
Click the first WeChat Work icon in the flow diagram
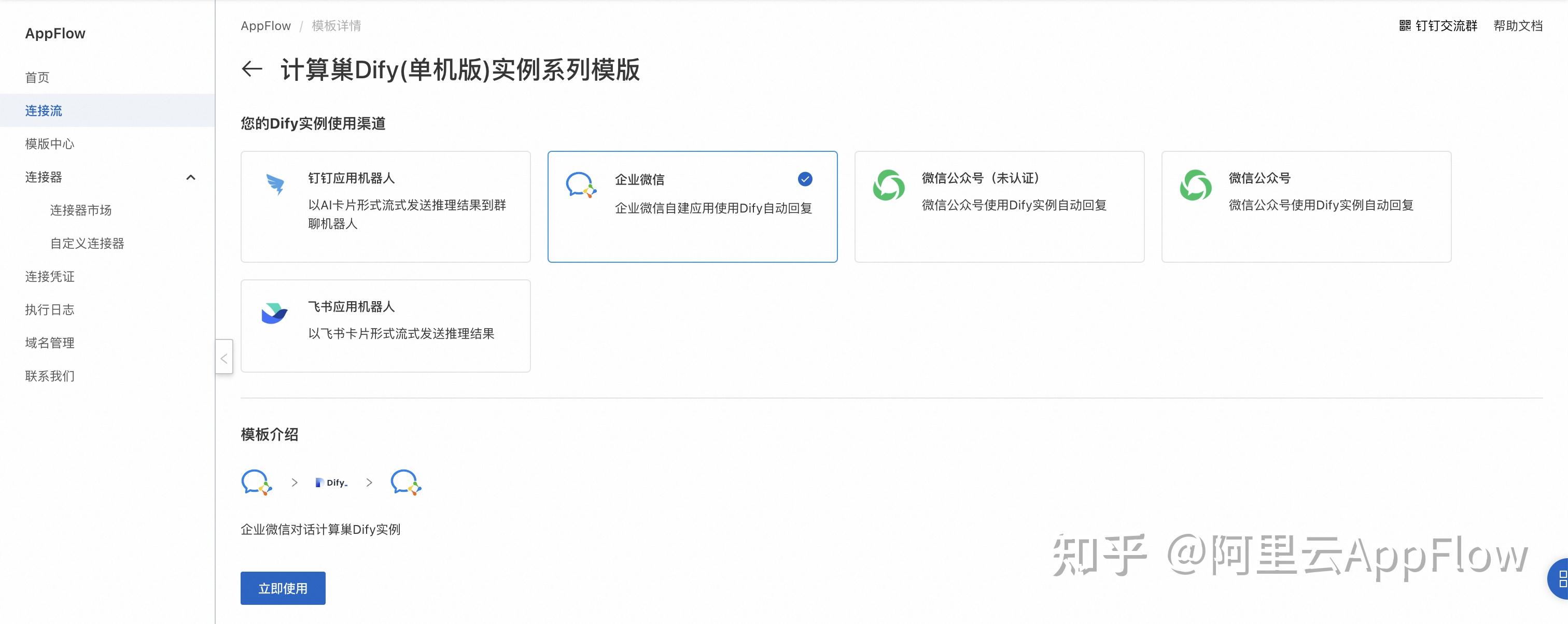(256, 481)
